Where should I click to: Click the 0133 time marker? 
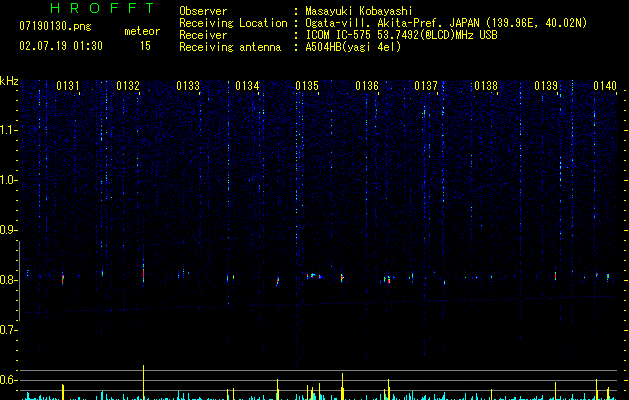188,86
